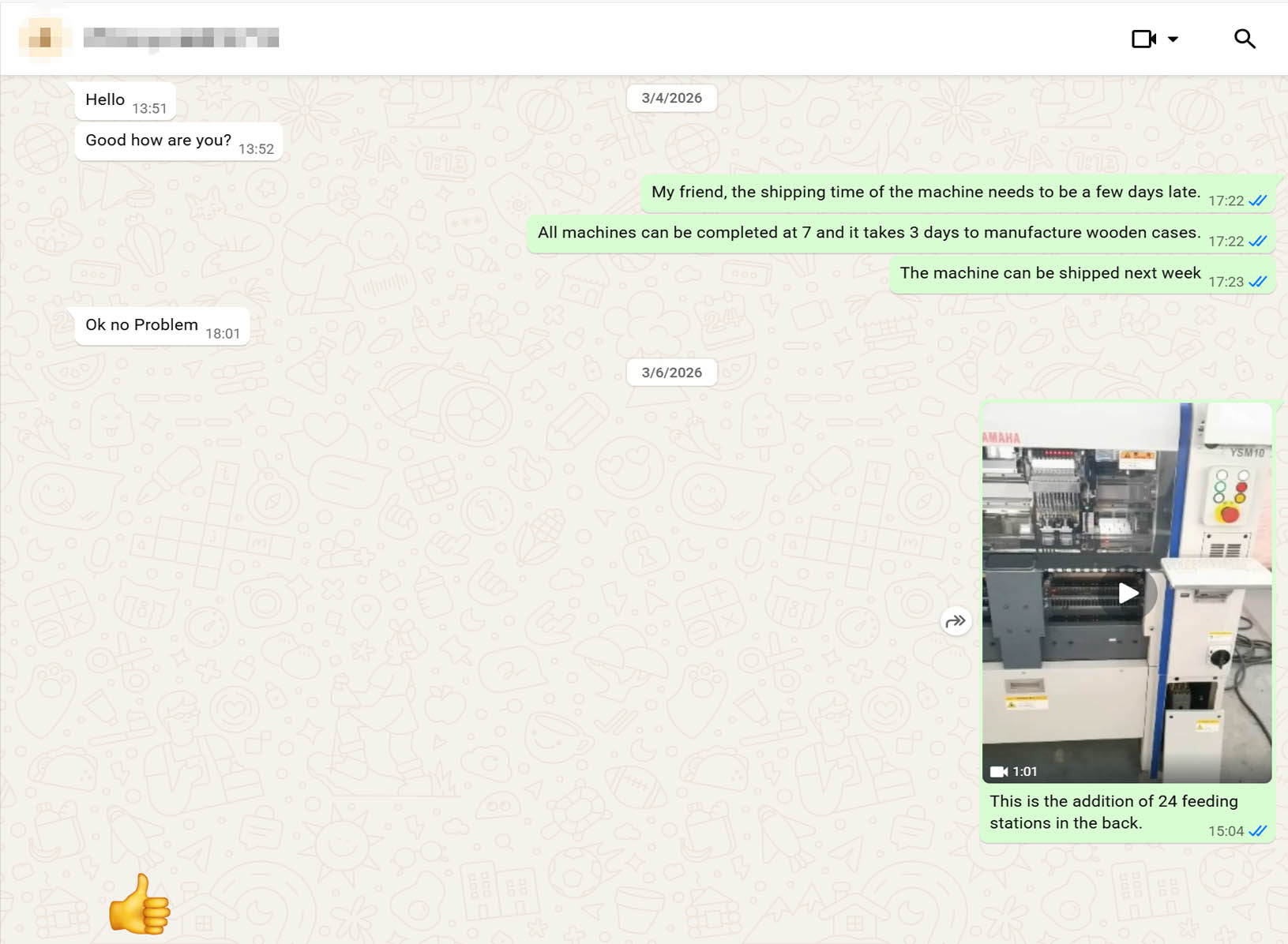
Task: Click the "Hello" message bubble
Action: tap(125, 101)
